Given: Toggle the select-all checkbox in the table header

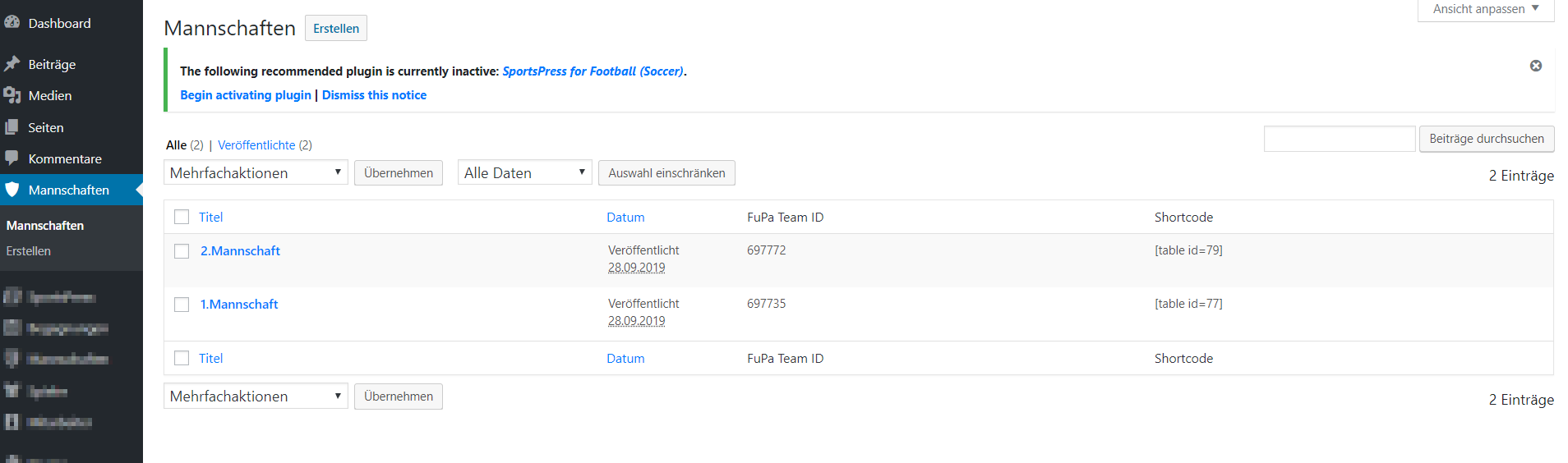Looking at the screenshot, I should (182, 217).
